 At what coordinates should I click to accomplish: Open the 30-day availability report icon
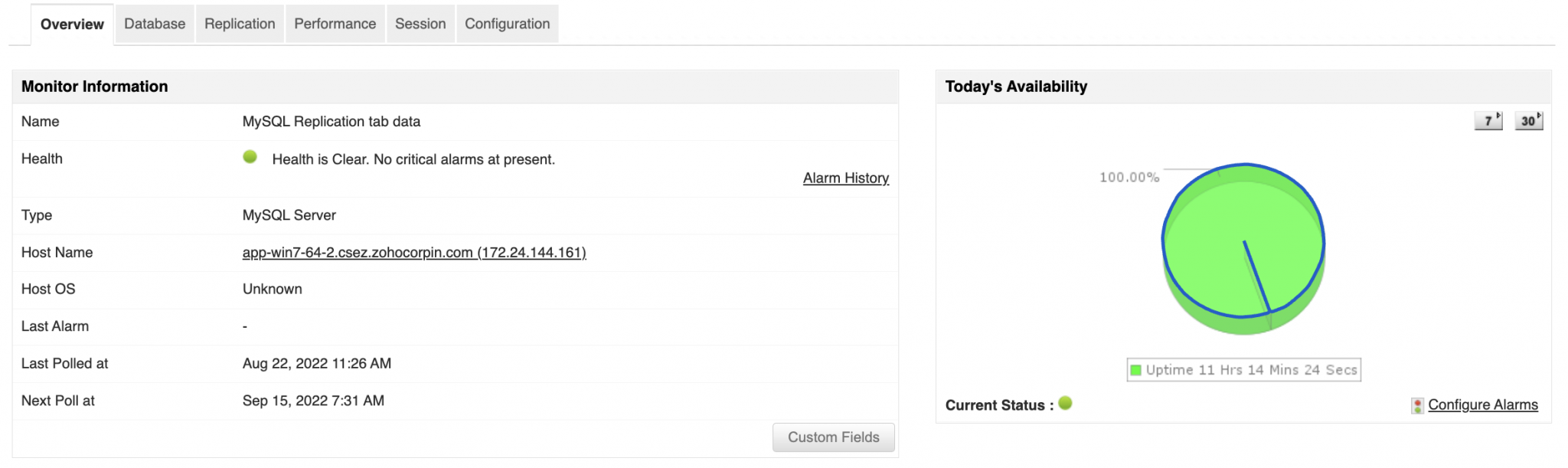(1528, 121)
